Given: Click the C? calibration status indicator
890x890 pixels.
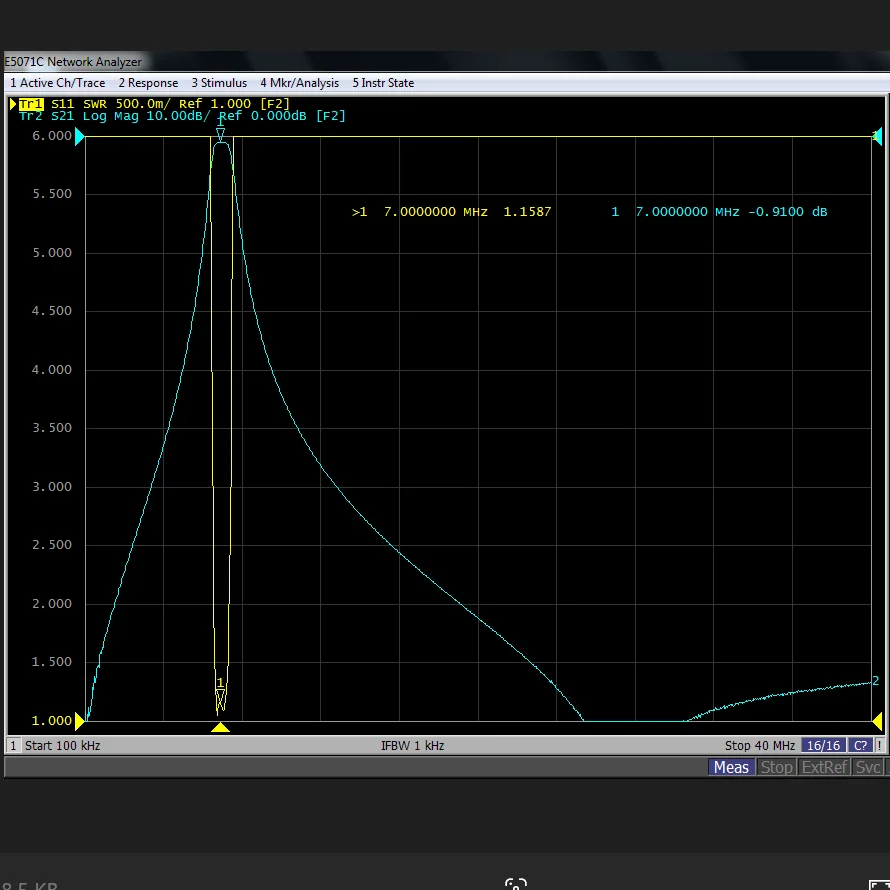Looking at the screenshot, I should pyautogui.click(x=860, y=746).
